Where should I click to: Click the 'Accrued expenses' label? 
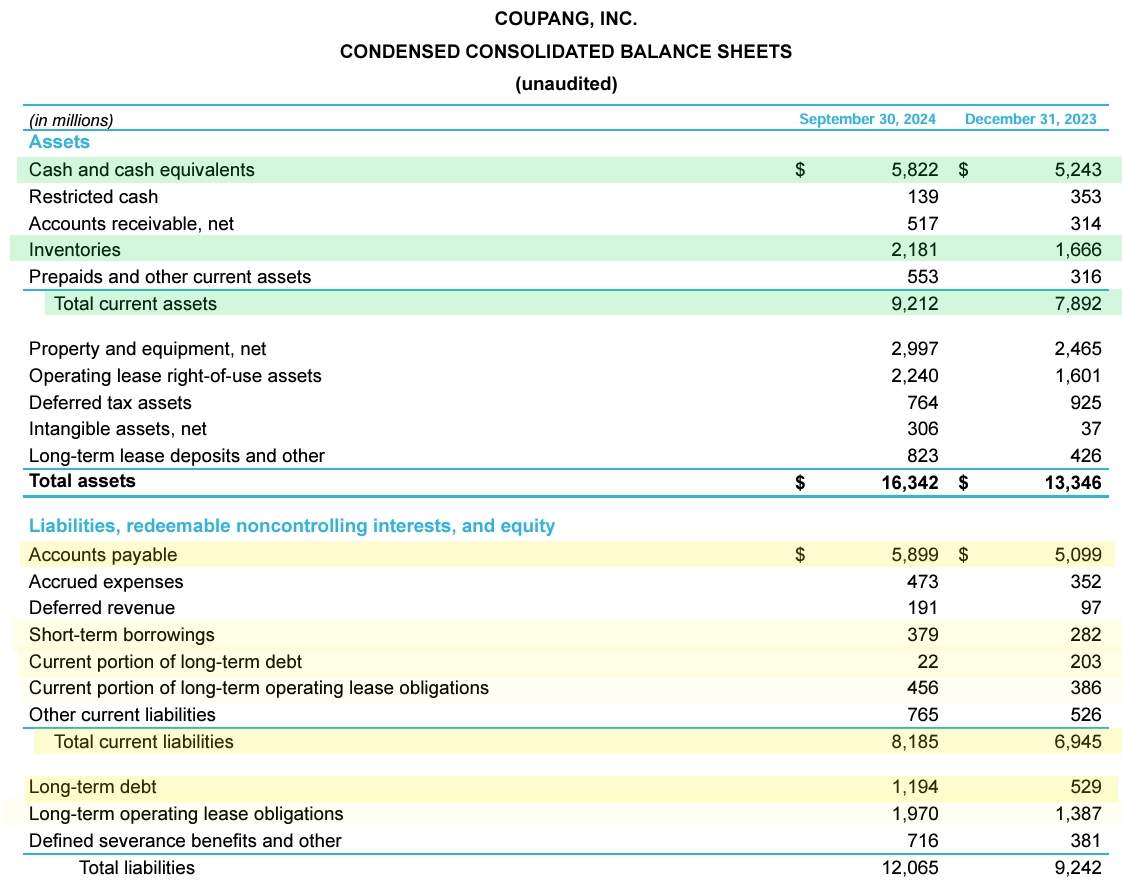pos(106,582)
